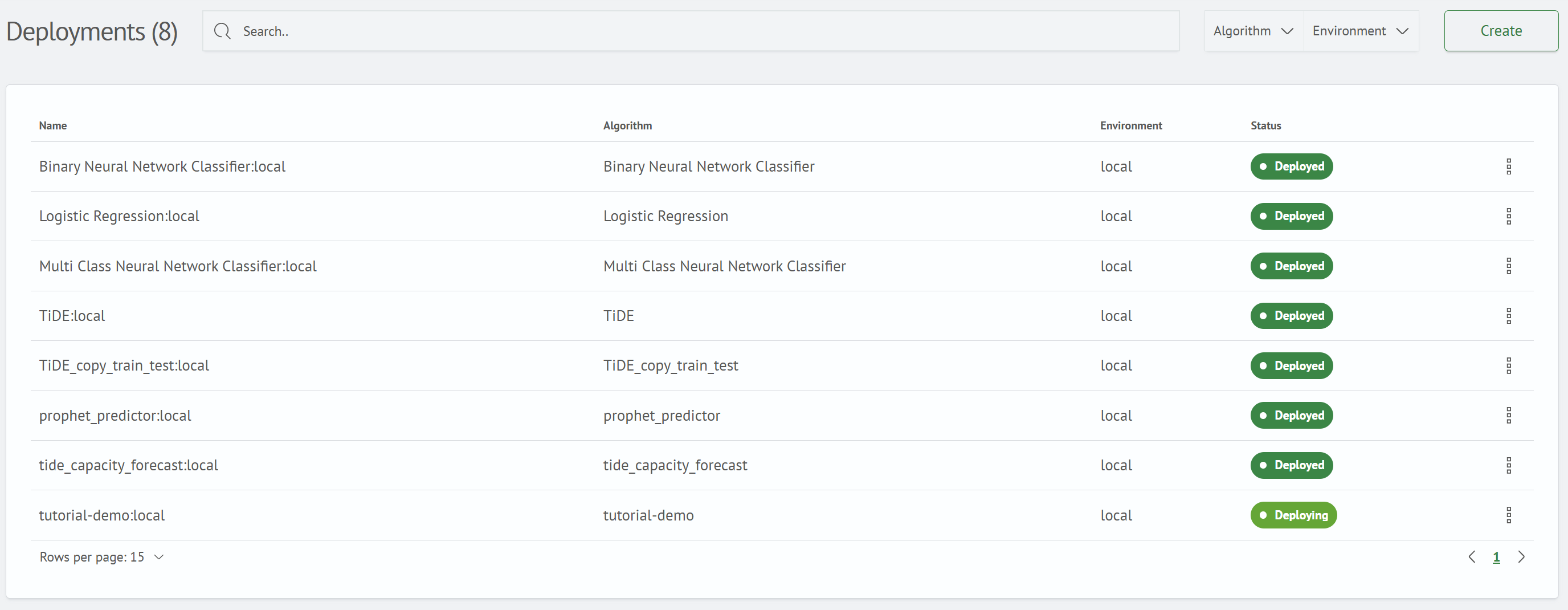
Task: Open three-dot menu for TiDE_copy_train_test:local
Action: (1508, 366)
